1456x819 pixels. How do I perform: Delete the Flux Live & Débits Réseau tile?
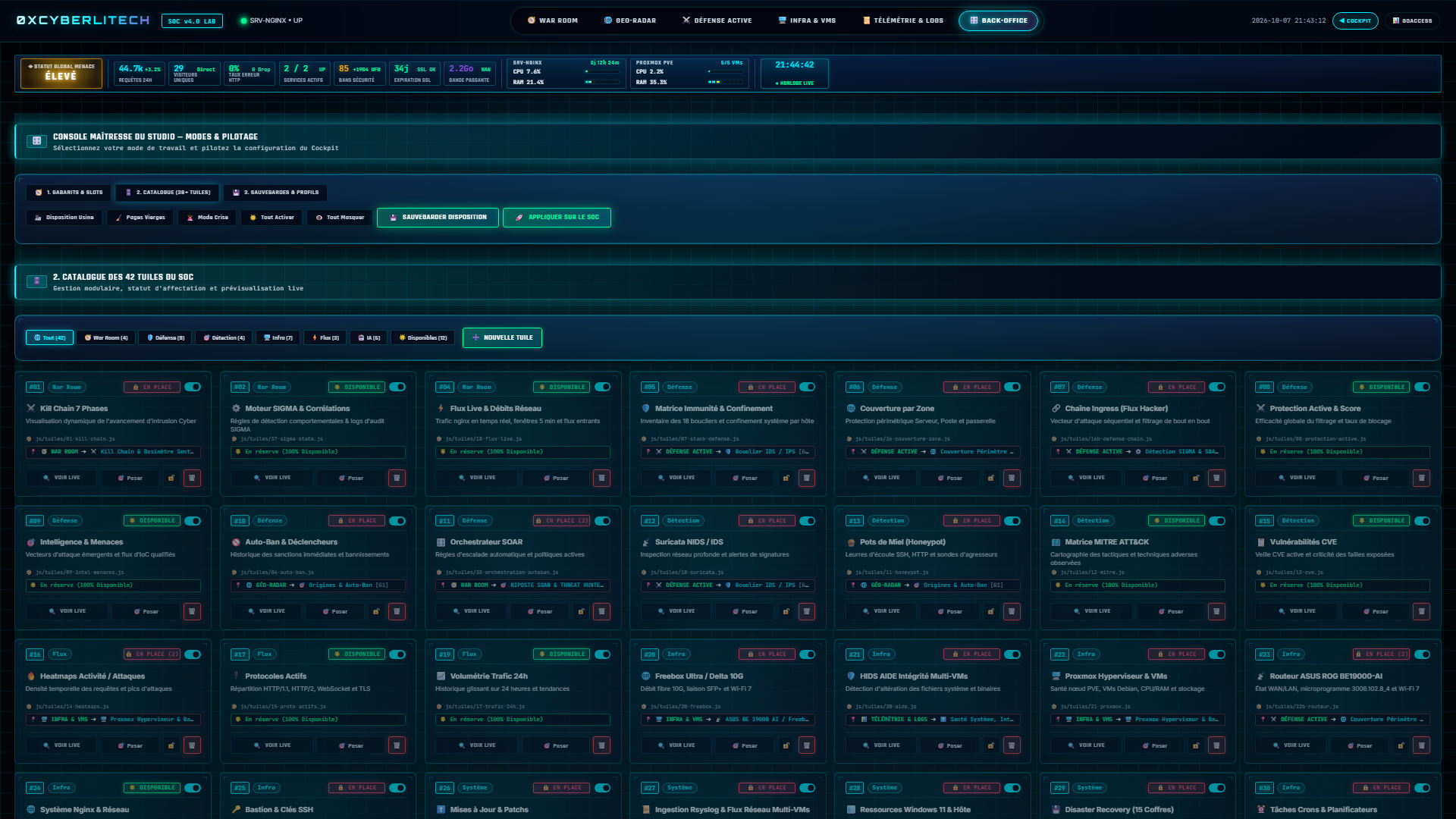coord(601,478)
